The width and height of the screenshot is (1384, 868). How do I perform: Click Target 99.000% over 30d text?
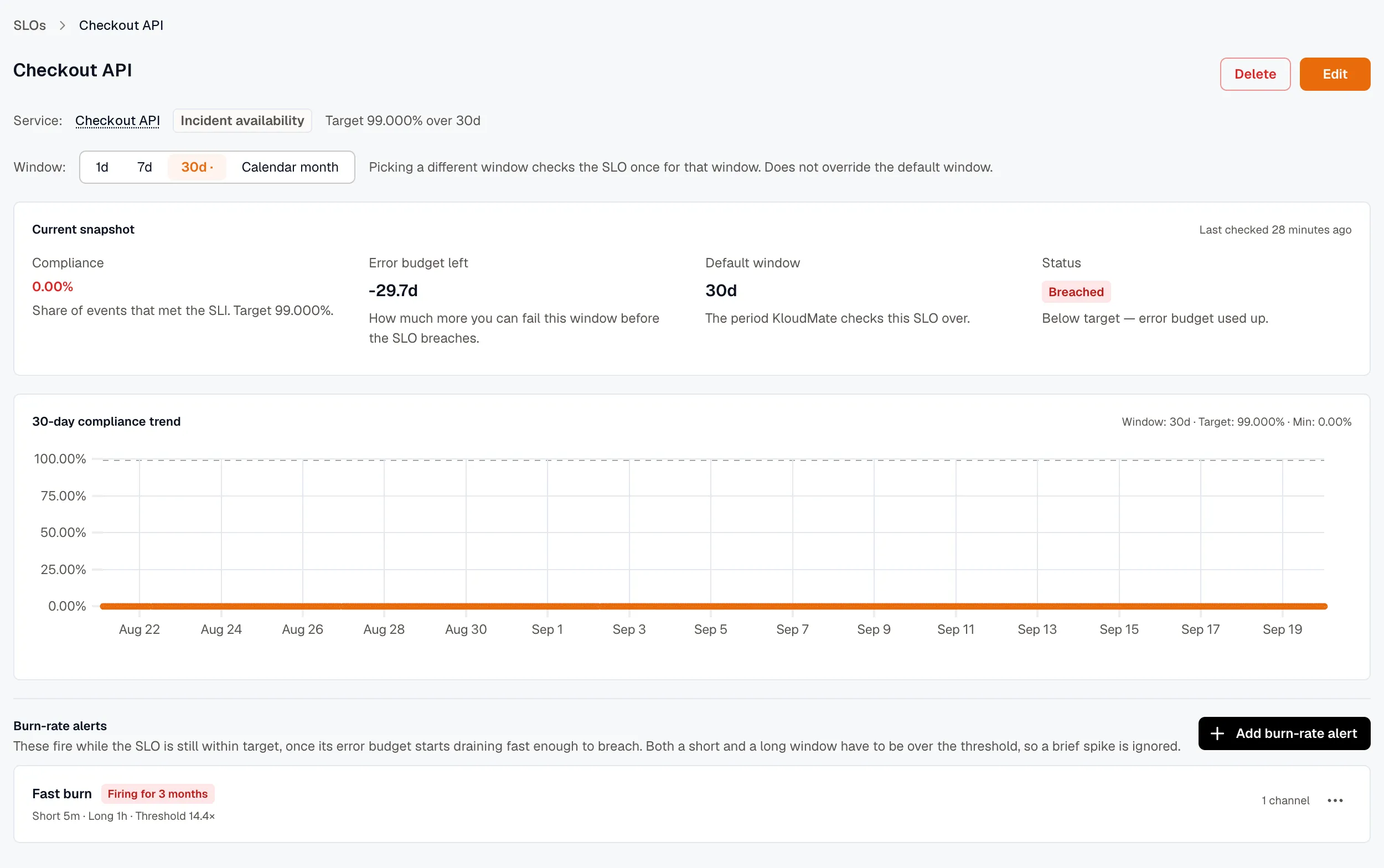pos(403,121)
